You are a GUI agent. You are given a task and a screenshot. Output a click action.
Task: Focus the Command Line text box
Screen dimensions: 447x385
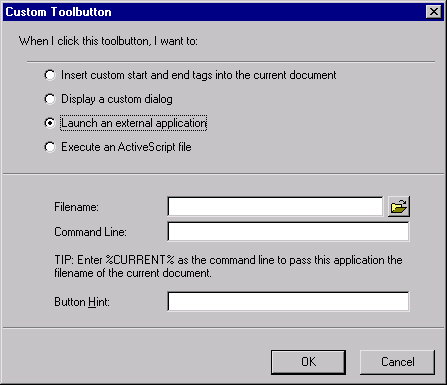[x=288, y=231]
